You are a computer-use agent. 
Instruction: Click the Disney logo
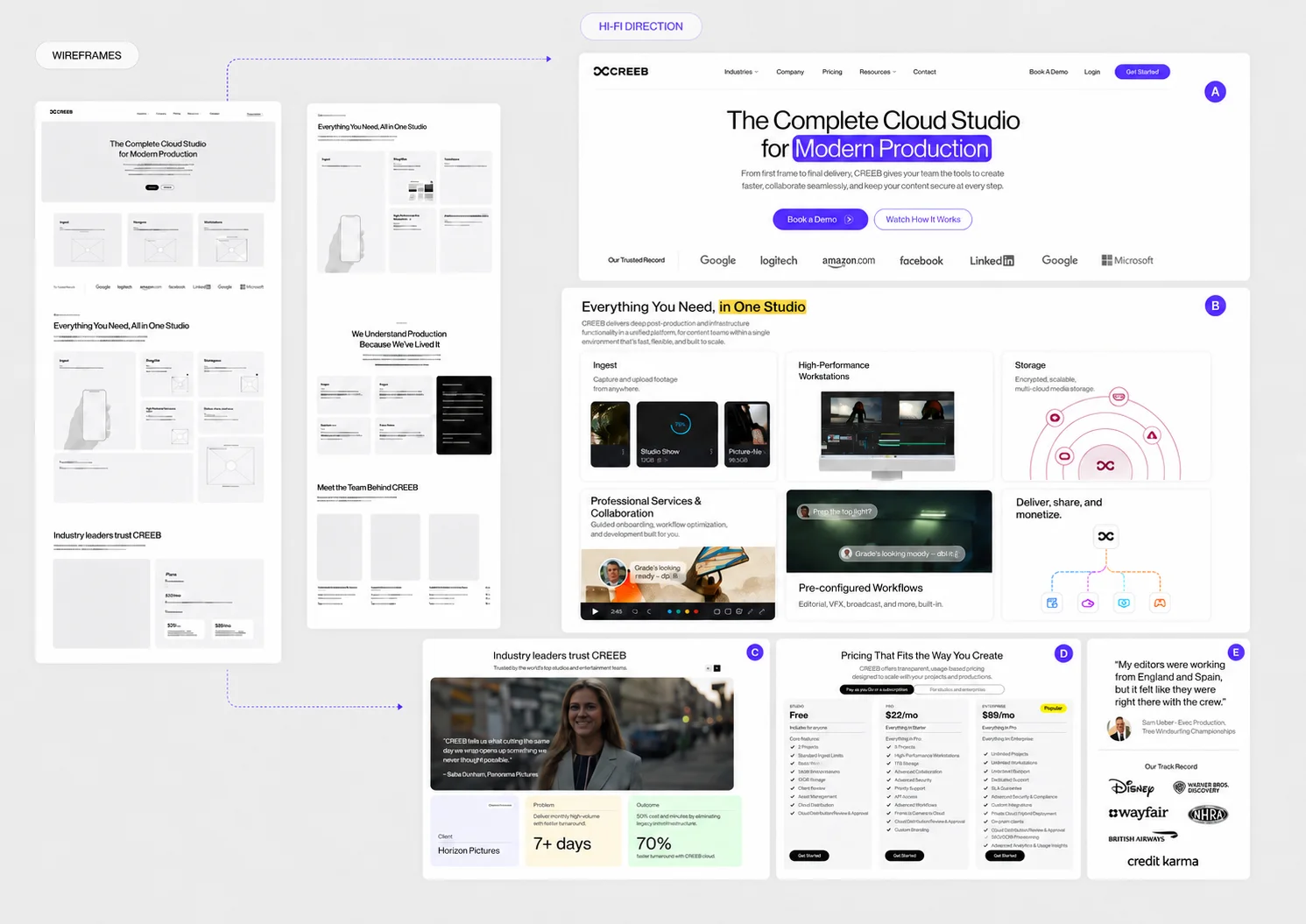coord(1132,787)
